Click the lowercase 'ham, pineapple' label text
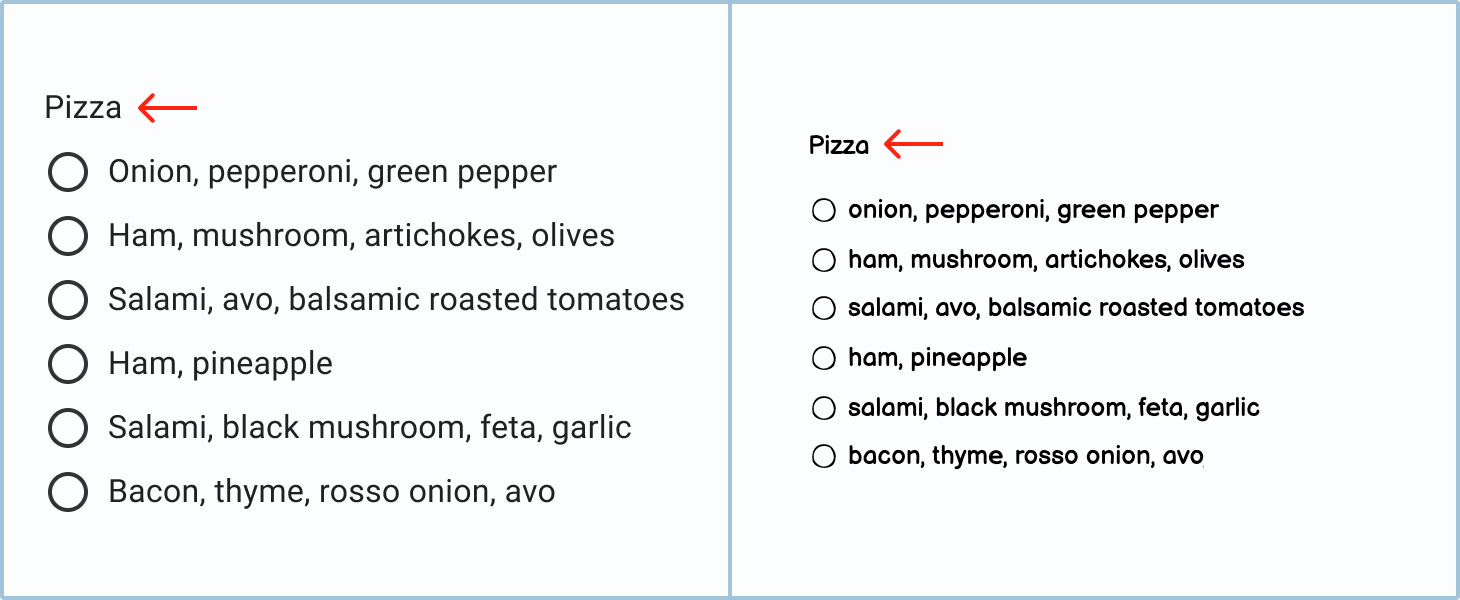This screenshot has width=1460, height=600. point(937,358)
